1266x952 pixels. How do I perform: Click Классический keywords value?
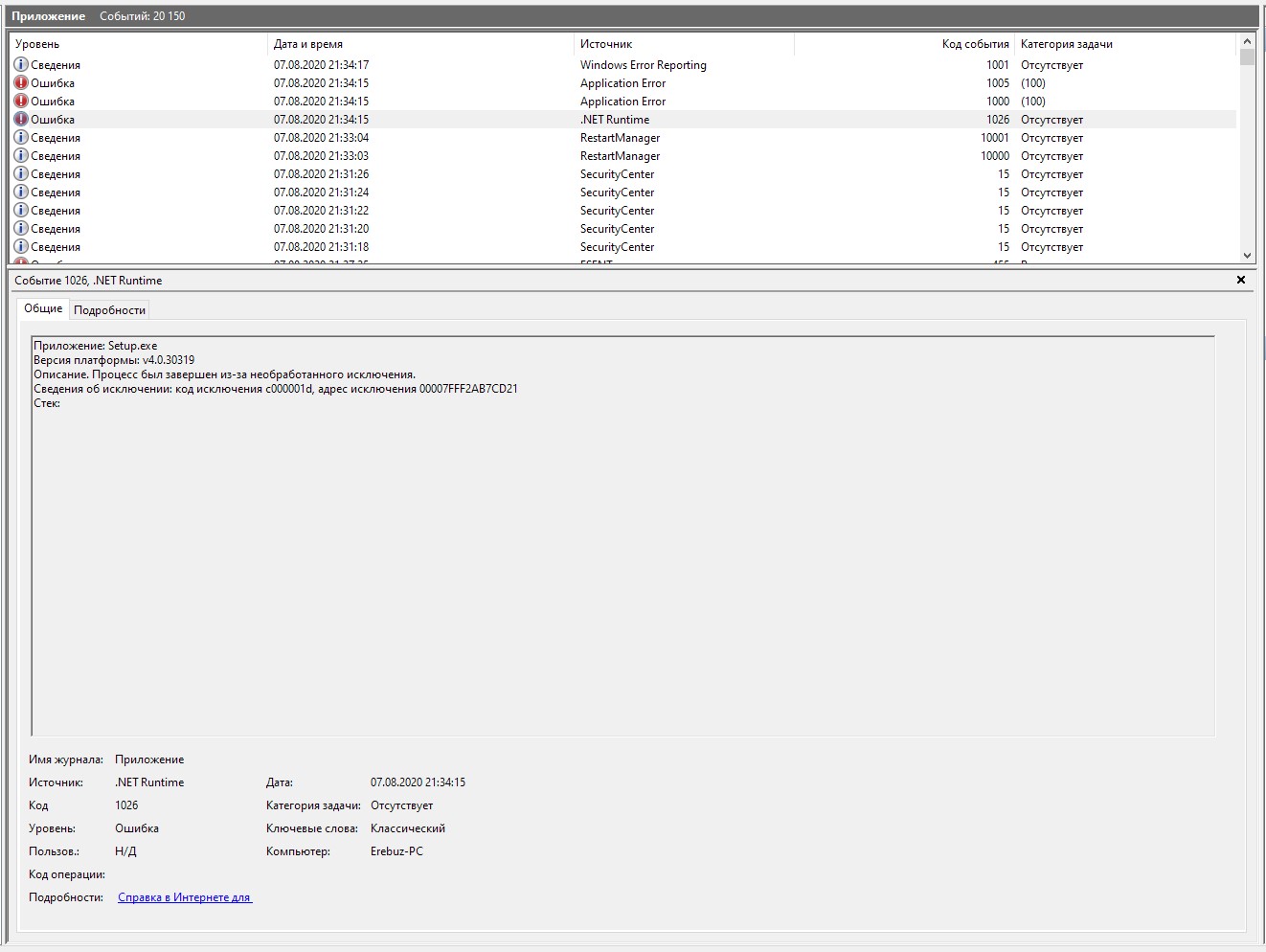coord(408,828)
